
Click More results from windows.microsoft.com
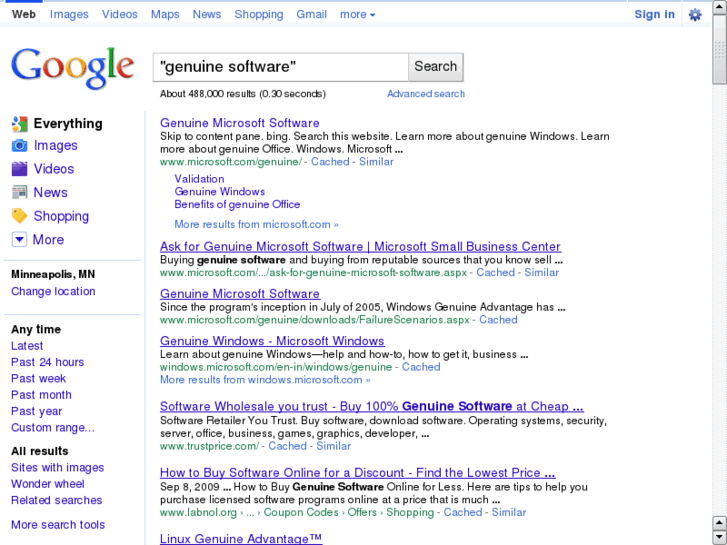(x=265, y=380)
